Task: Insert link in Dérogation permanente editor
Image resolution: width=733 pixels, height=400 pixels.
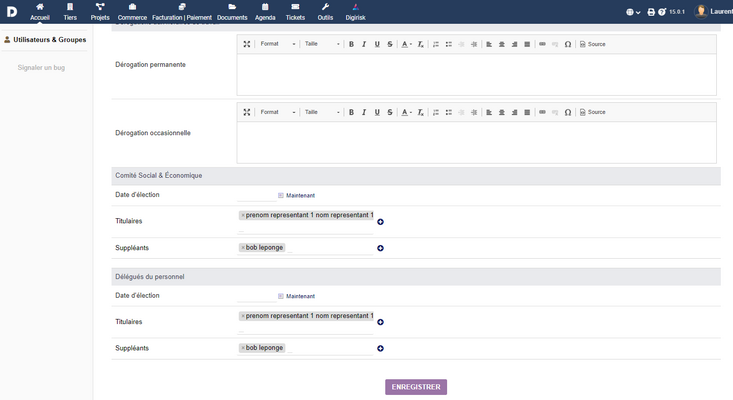Action: point(542,44)
